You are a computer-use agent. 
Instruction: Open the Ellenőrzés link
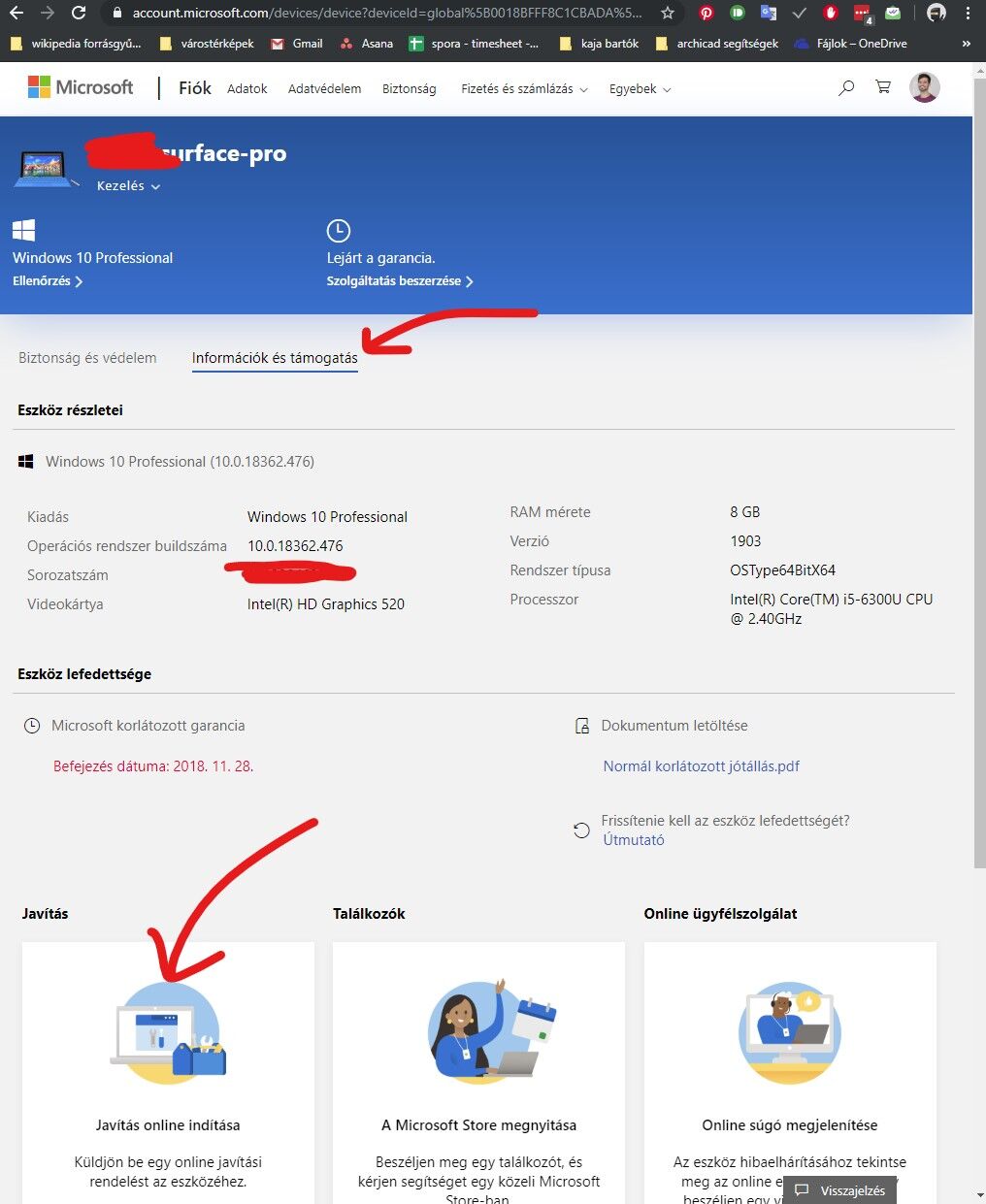(x=48, y=281)
